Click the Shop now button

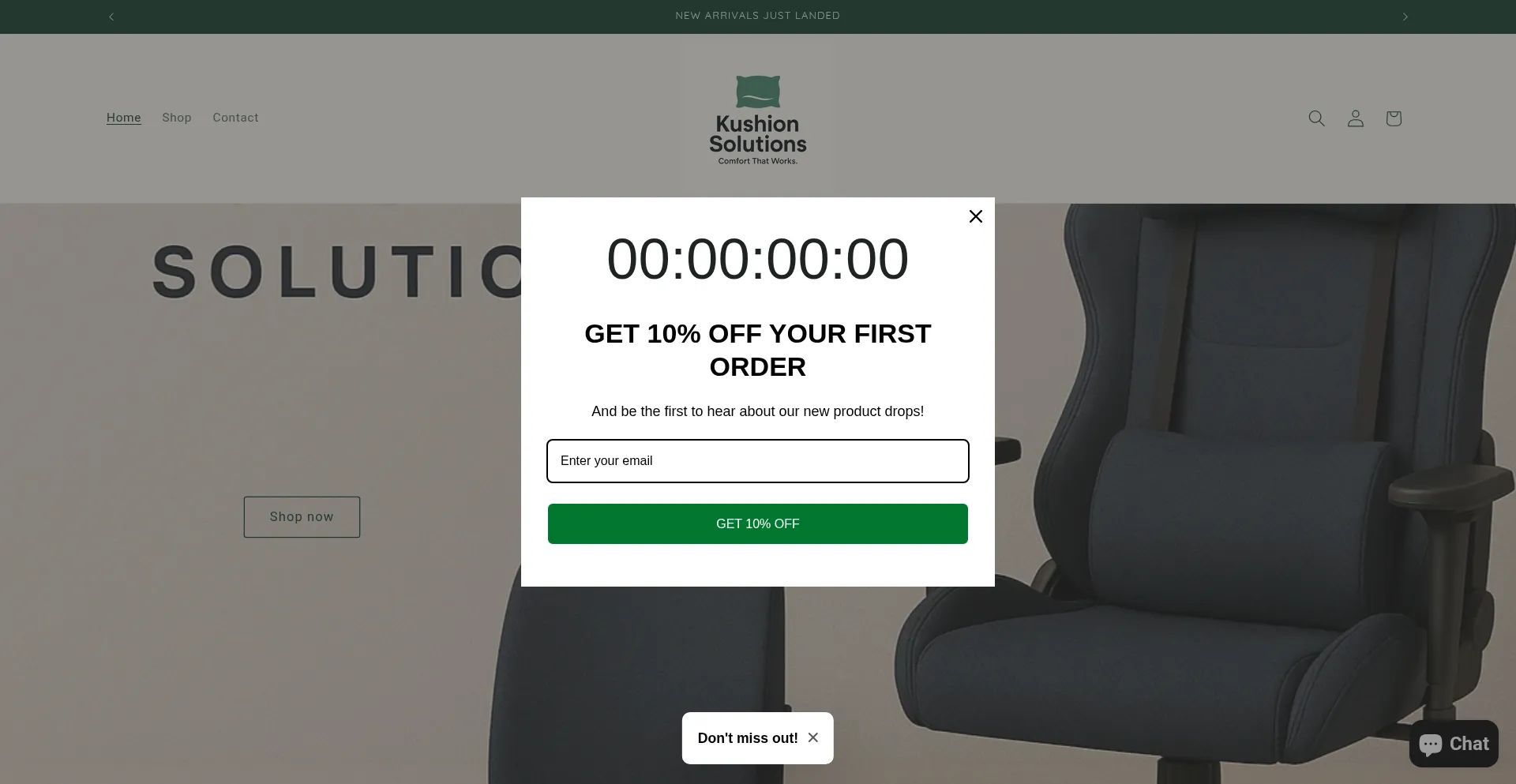point(302,517)
